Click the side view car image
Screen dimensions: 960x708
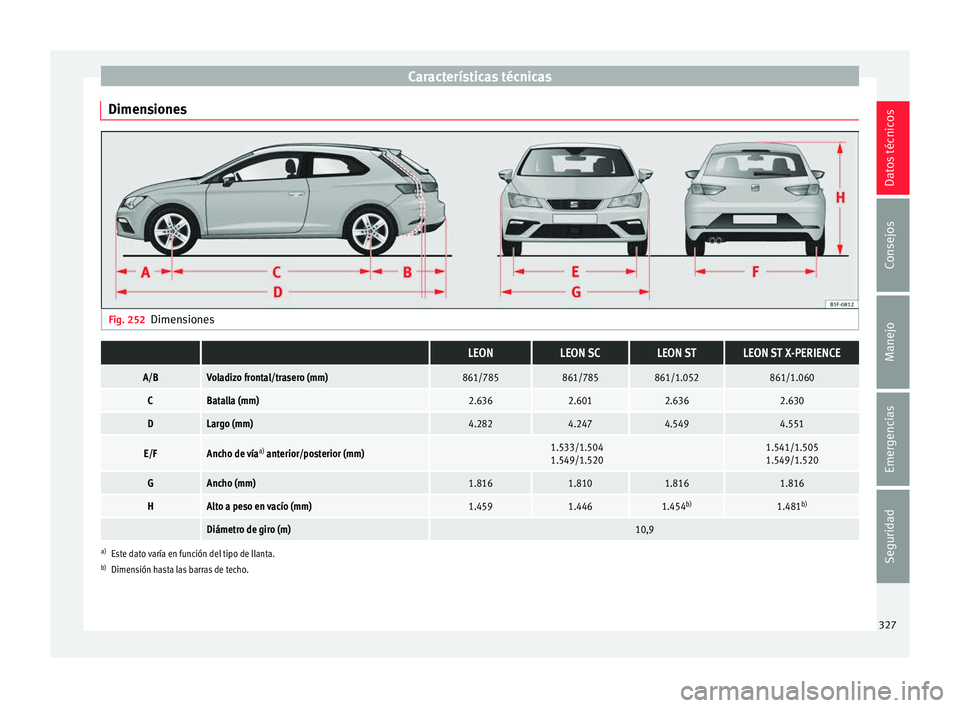281,200
